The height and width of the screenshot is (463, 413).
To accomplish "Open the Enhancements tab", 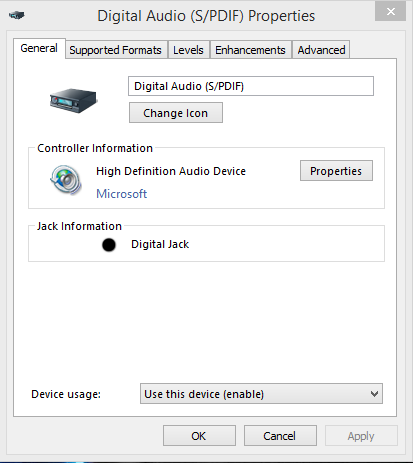I will (250, 50).
